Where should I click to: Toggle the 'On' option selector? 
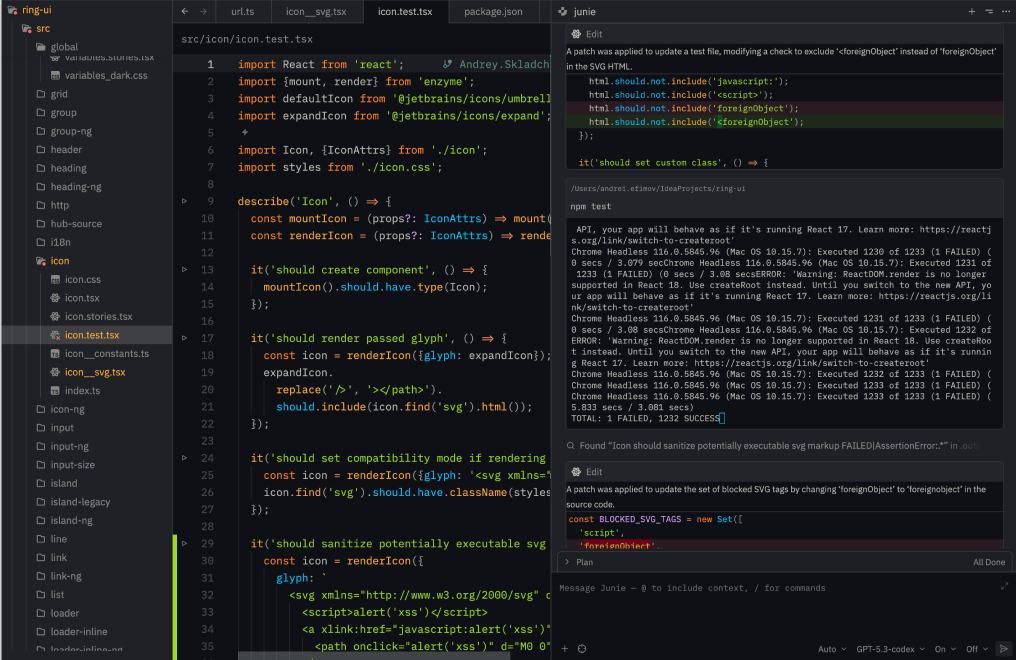pos(944,648)
